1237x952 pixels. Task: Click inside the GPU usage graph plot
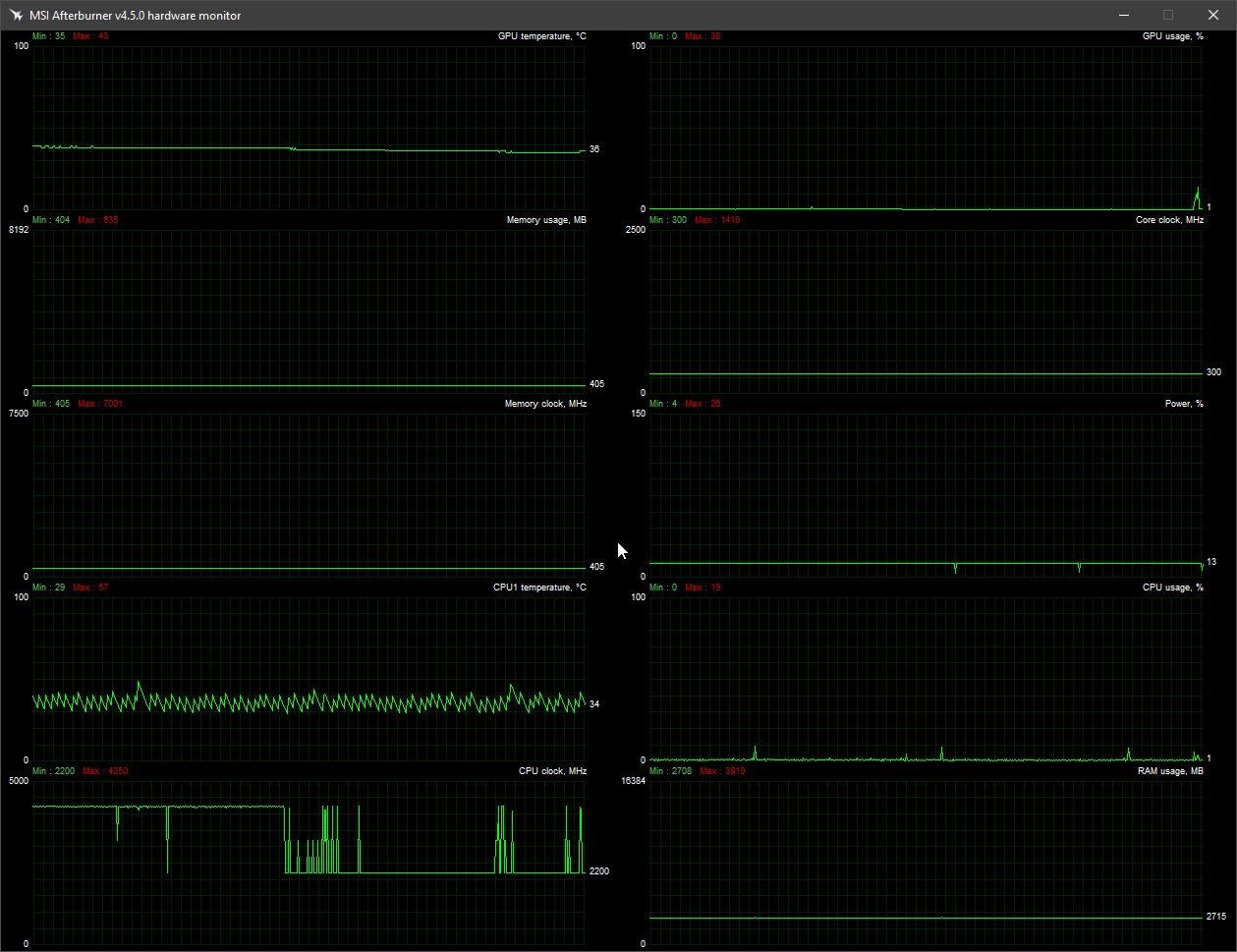tap(926, 126)
